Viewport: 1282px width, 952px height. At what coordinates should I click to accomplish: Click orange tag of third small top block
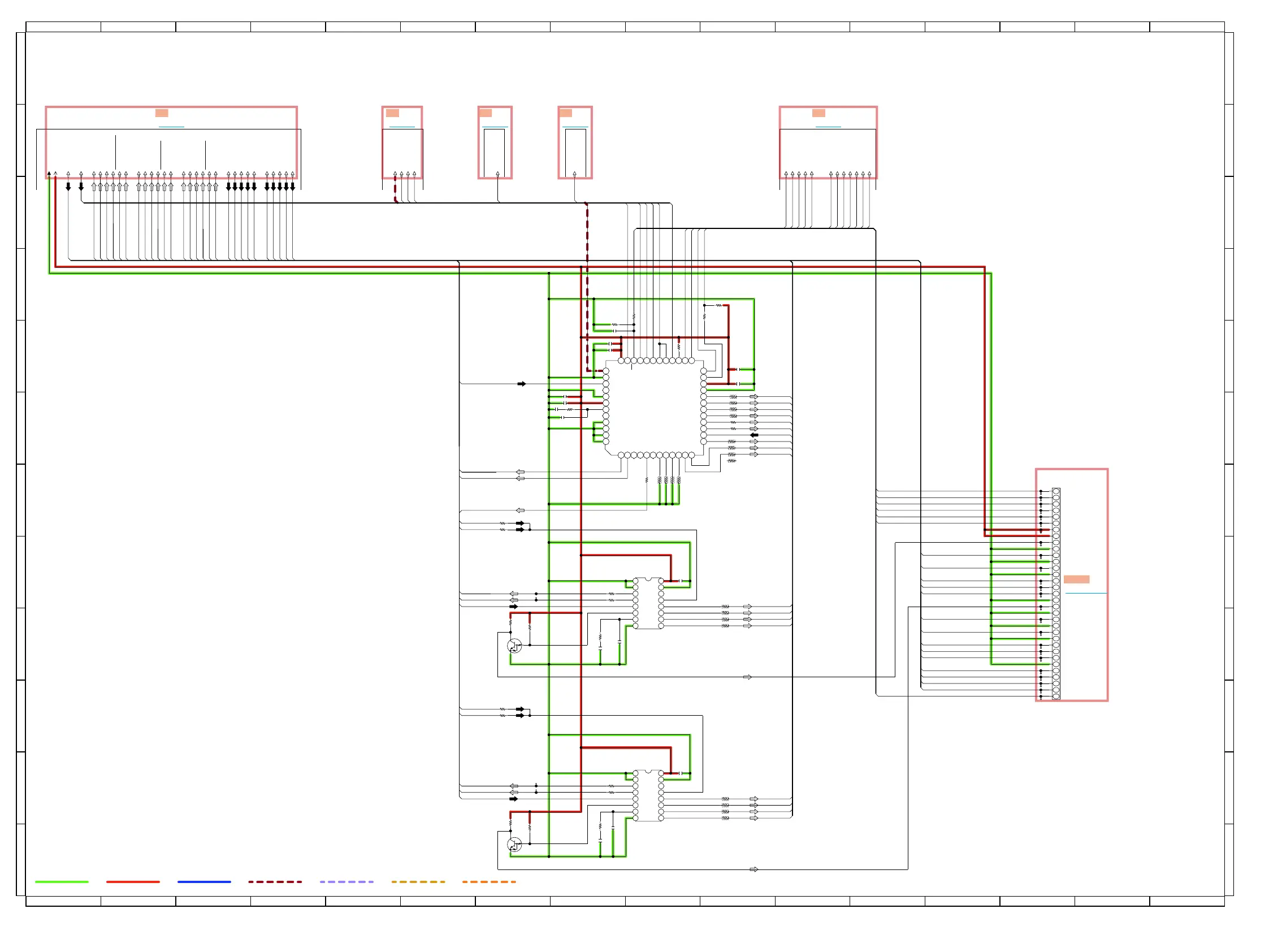pos(566,113)
